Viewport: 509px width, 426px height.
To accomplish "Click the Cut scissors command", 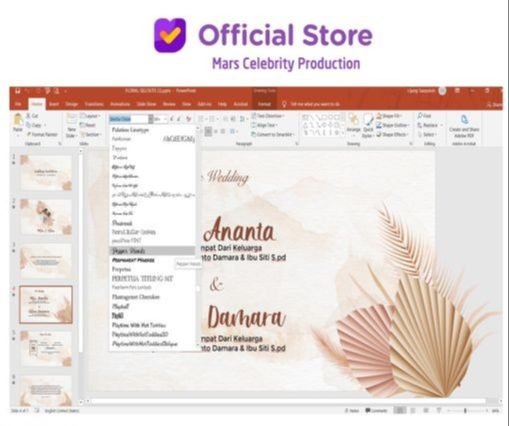I will tap(32, 116).
